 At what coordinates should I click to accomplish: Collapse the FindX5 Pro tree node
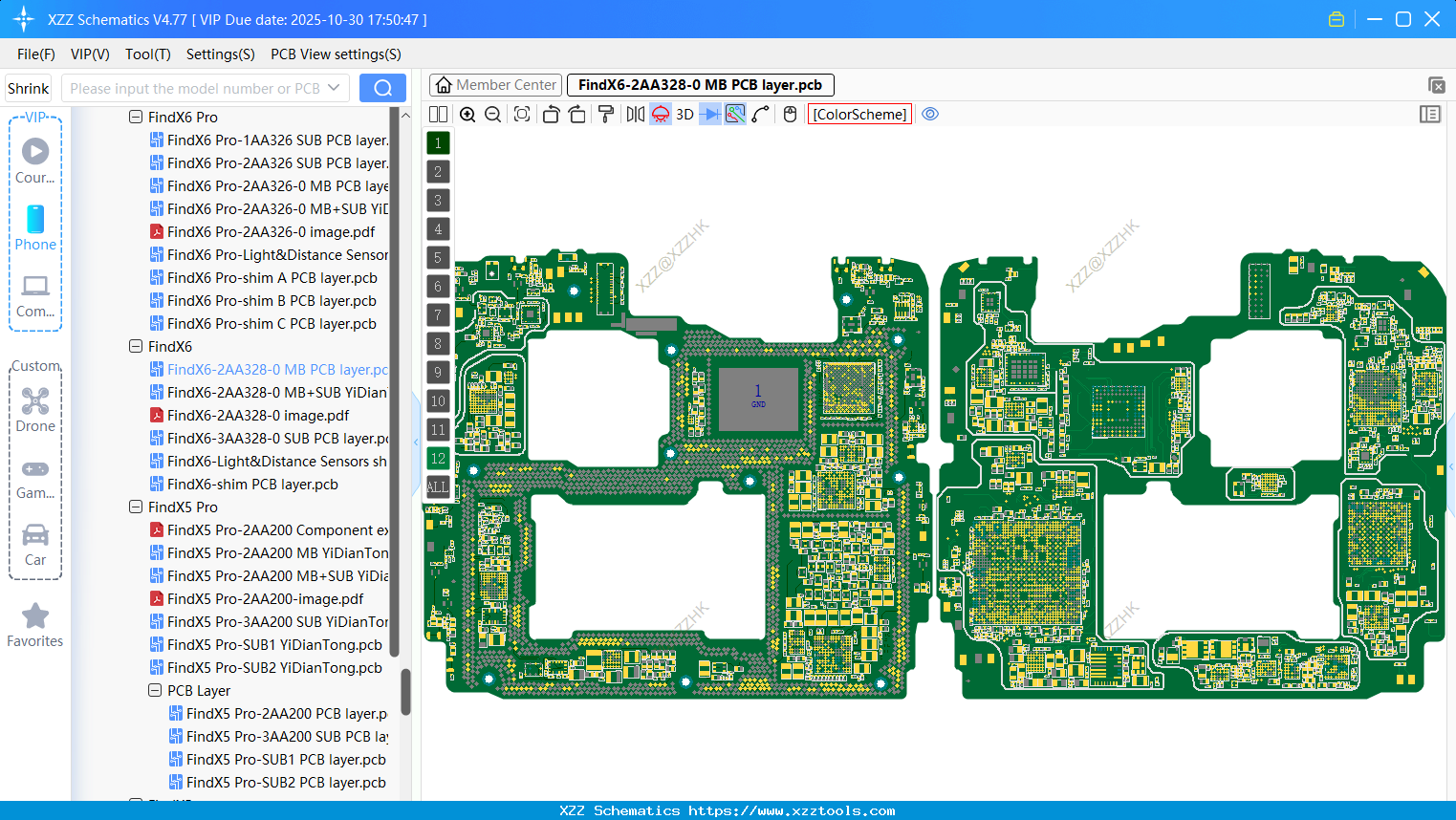(x=136, y=507)
